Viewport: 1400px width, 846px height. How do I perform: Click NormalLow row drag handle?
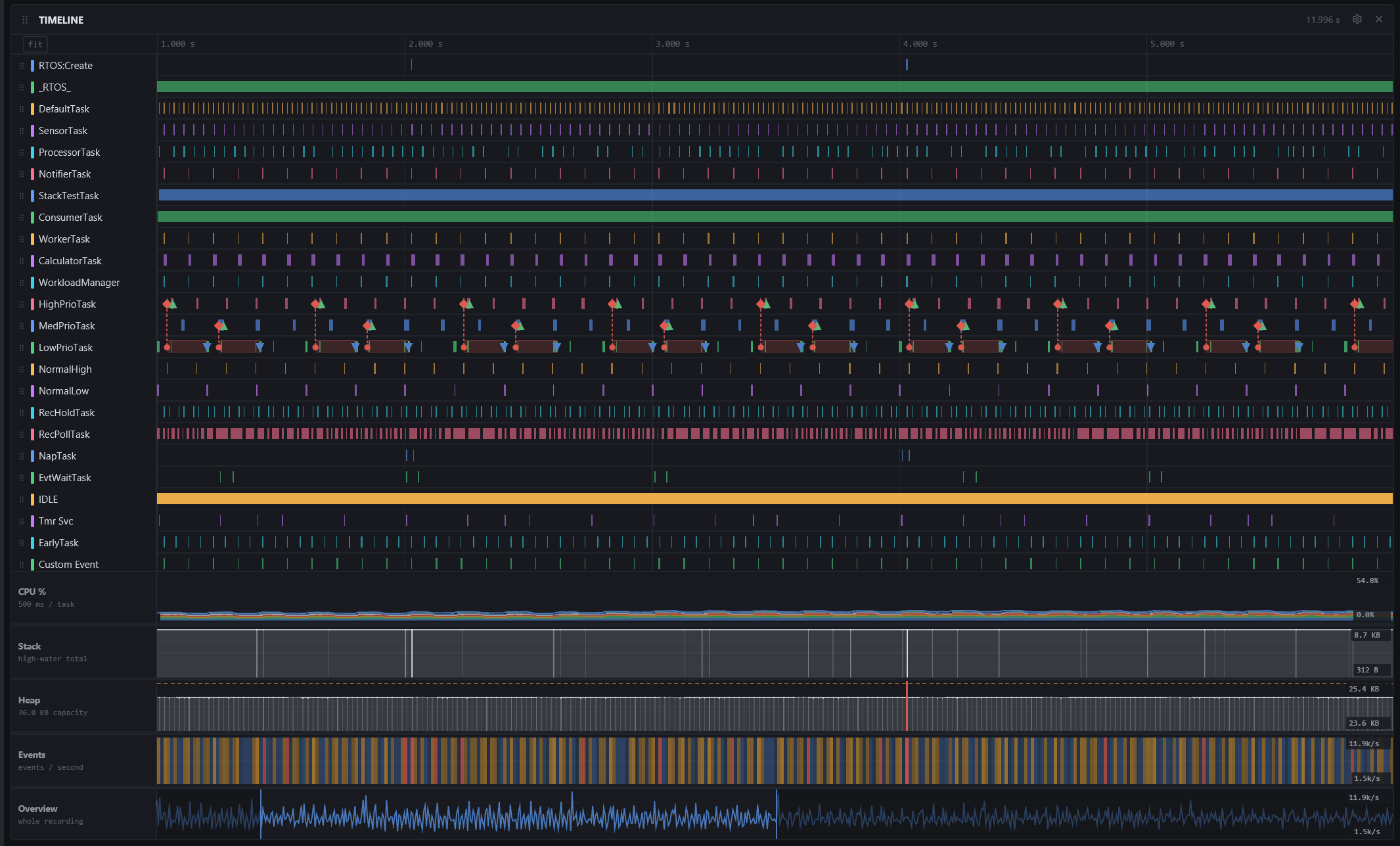coord(22,391)
